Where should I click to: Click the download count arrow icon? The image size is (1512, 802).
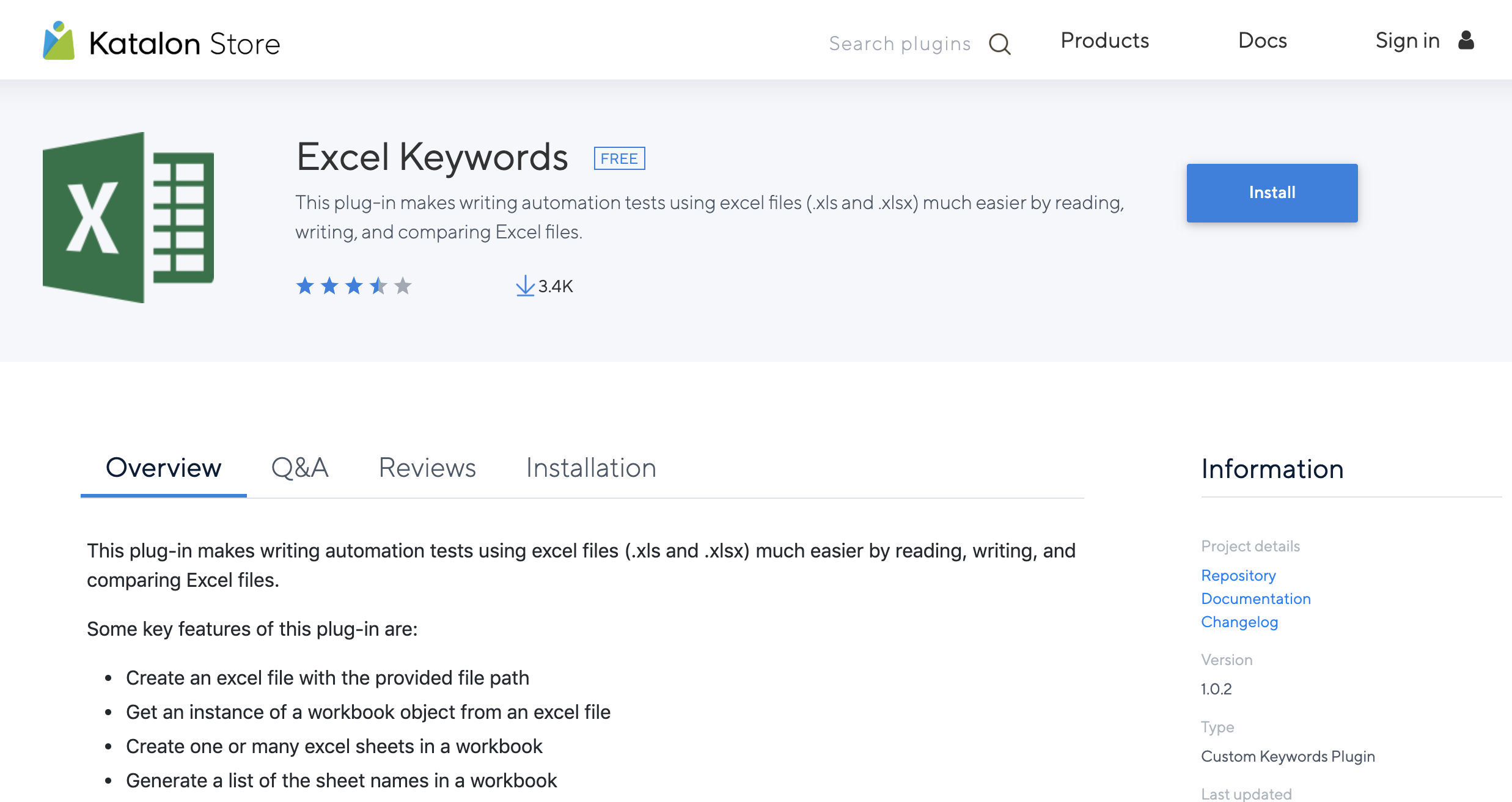pyautogui.click(x=525, y=285)
